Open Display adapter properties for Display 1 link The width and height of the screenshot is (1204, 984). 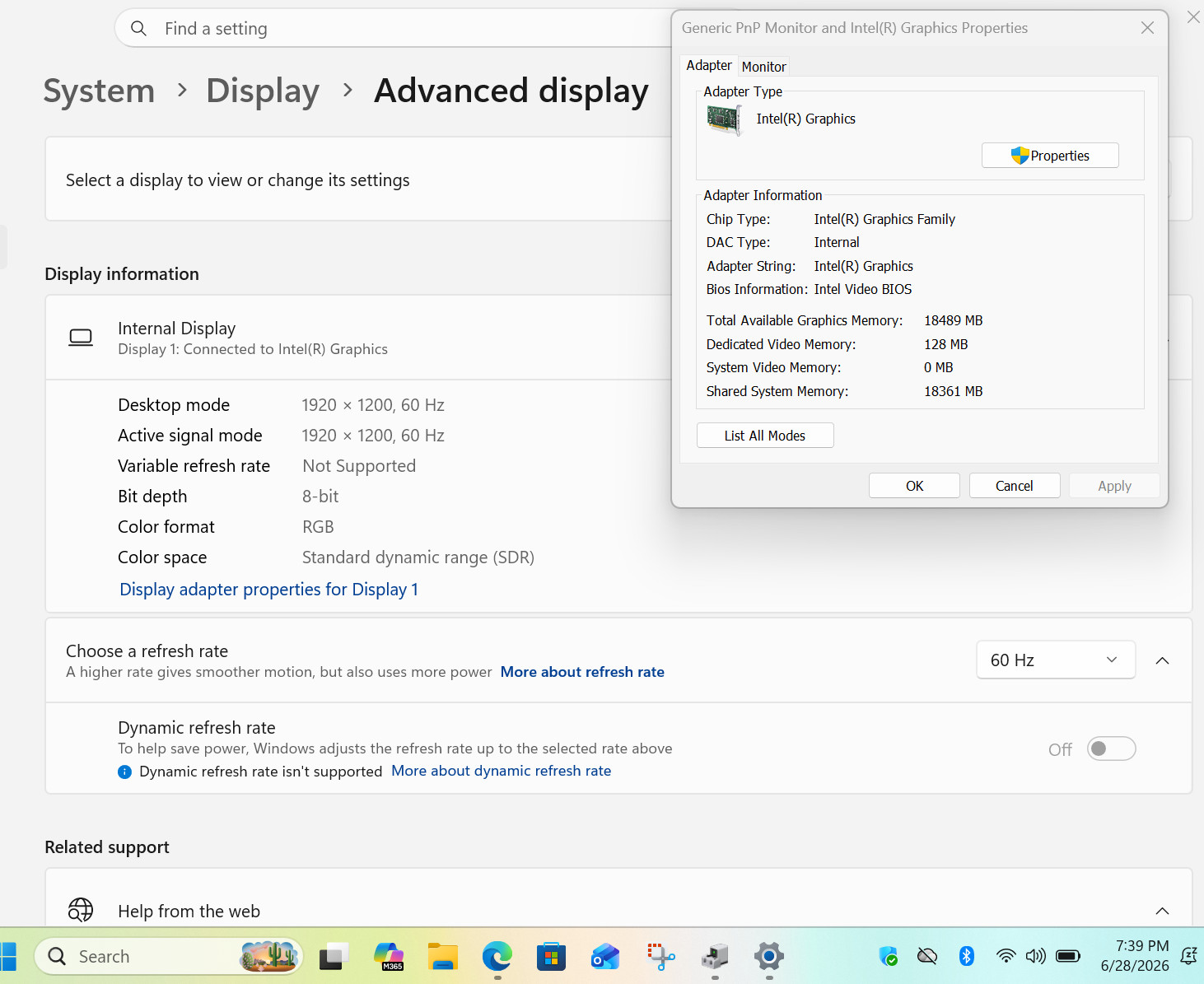[x=269, y=590]
